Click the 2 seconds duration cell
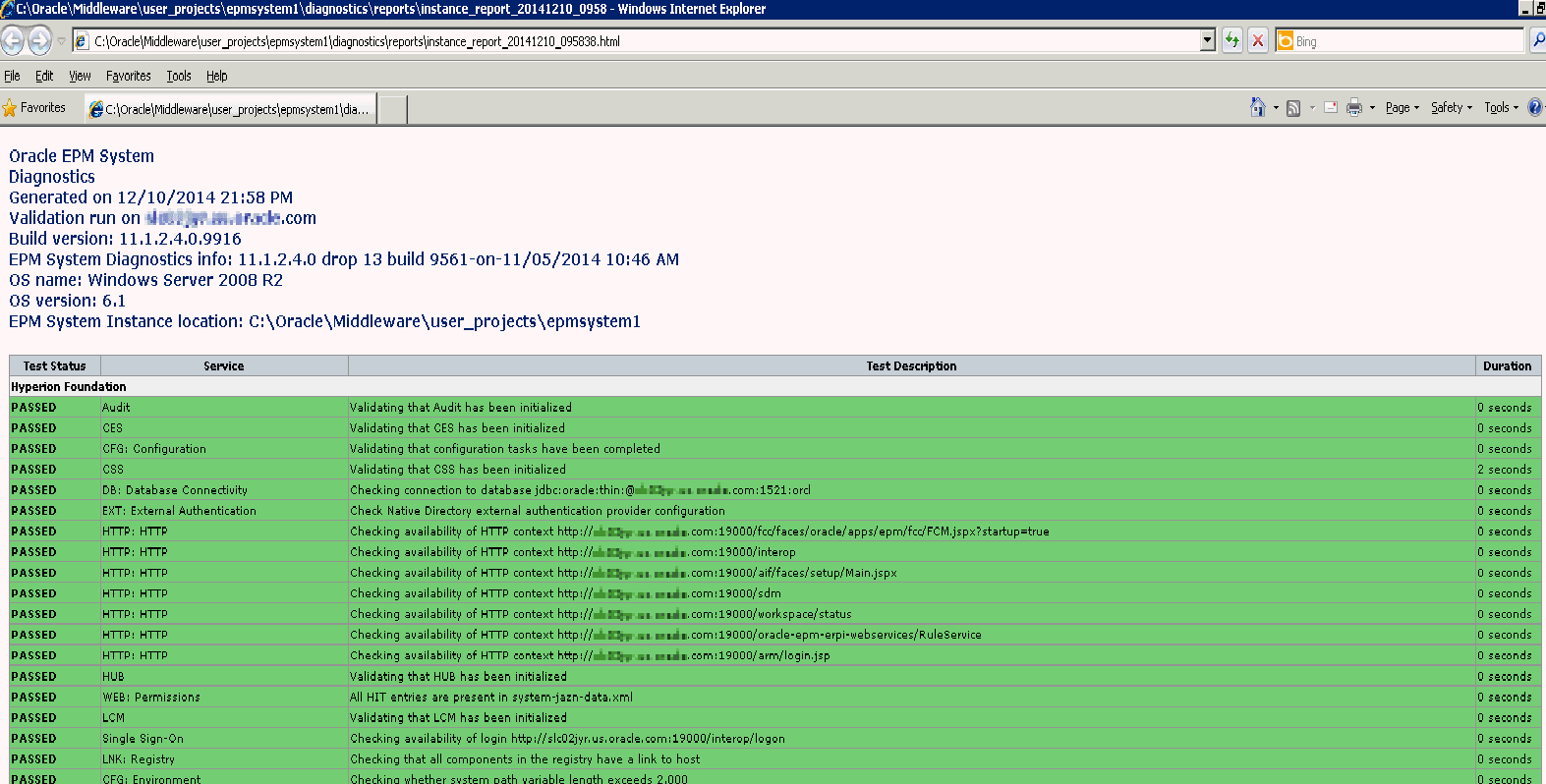The width and height of the screenshot is (1546, 784). tap(1508, 469)
